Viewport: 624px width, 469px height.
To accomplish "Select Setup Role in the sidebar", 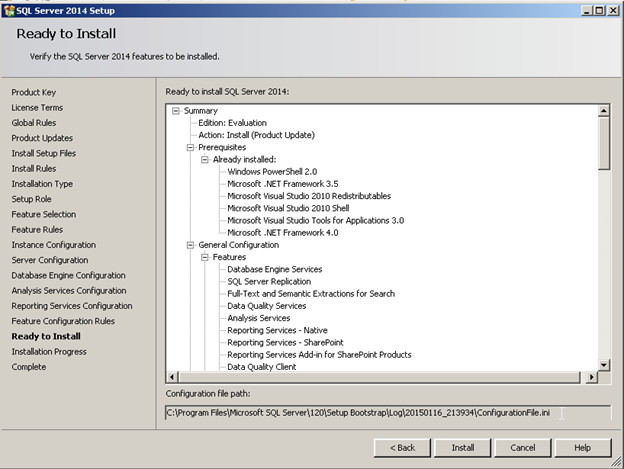I will click(31, 199).
